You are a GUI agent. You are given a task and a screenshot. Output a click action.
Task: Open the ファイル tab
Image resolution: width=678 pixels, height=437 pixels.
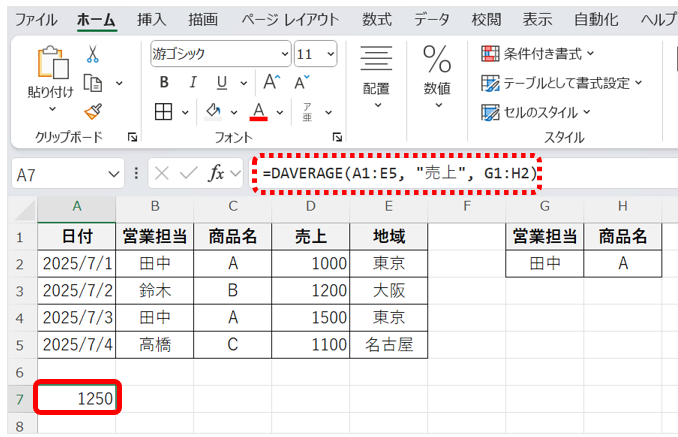(x=36, y=20)
